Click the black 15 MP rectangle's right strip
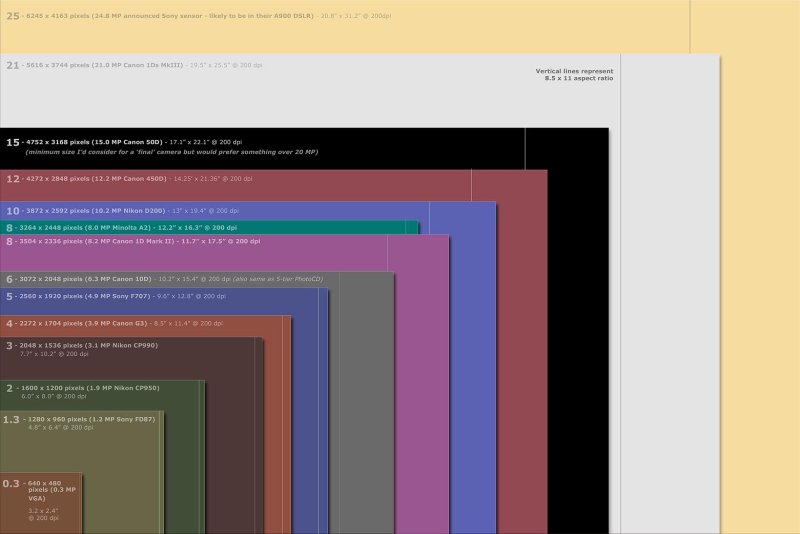This screenshot has height=534, width=800. coord(578,332)
